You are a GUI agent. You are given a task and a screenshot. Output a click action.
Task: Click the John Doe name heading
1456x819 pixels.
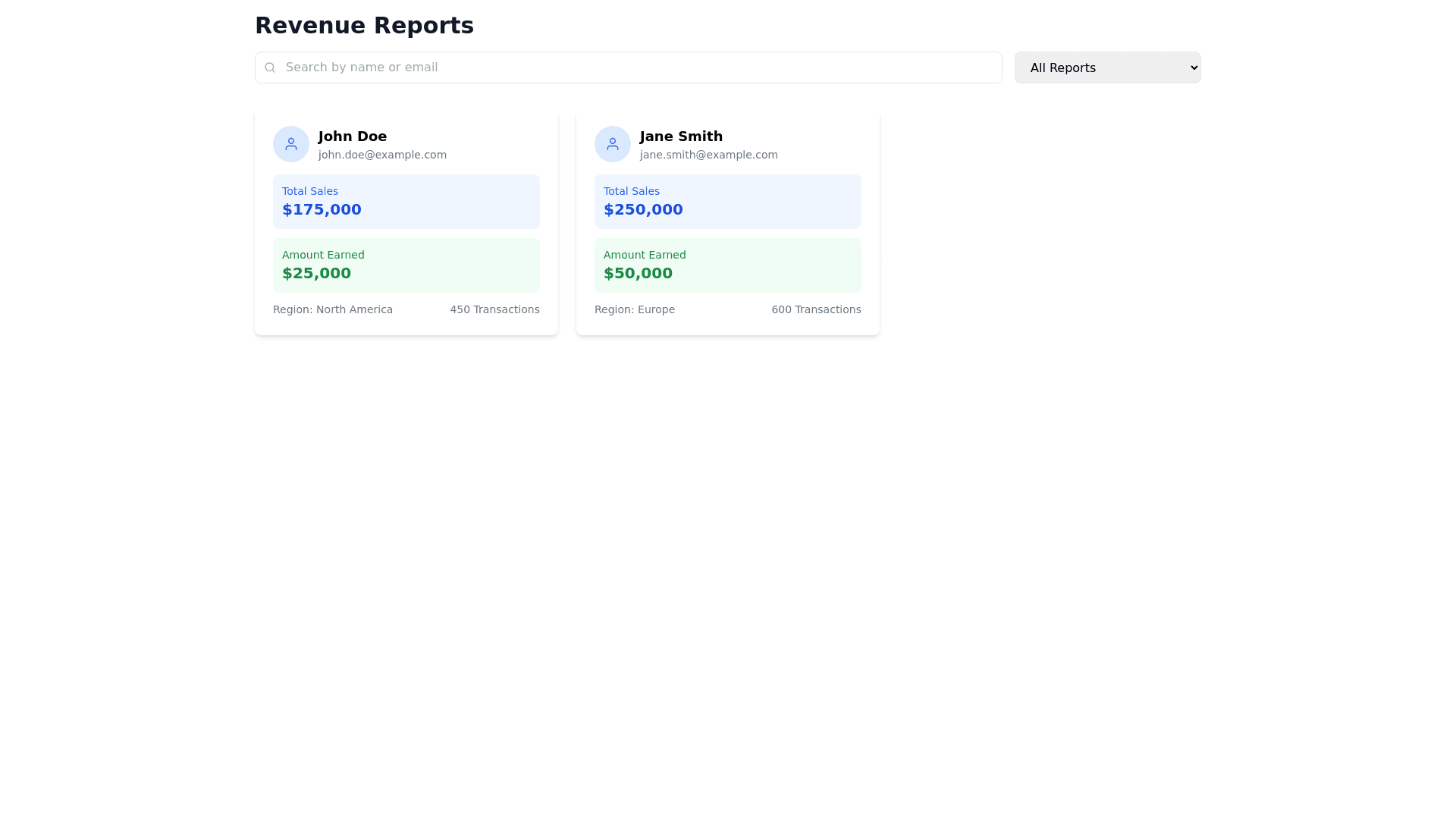click(x=353, y=136)
